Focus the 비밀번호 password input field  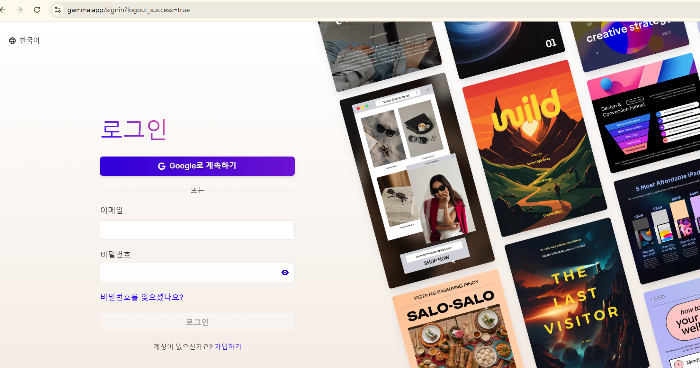click(197, 272)
